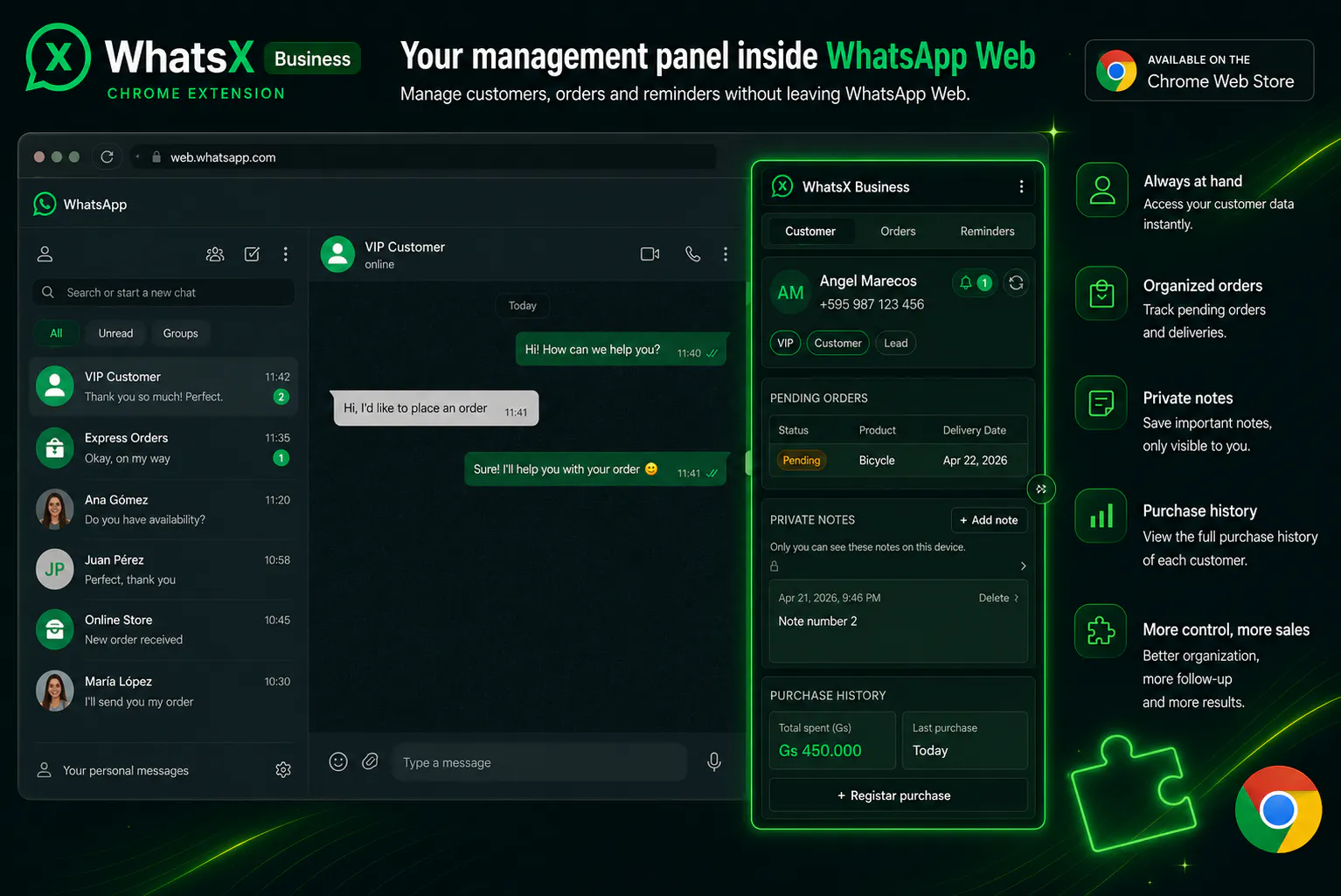Click the lock icon under private notes
The width and height of the screenshot is (1341, 896).
point(774,566)
